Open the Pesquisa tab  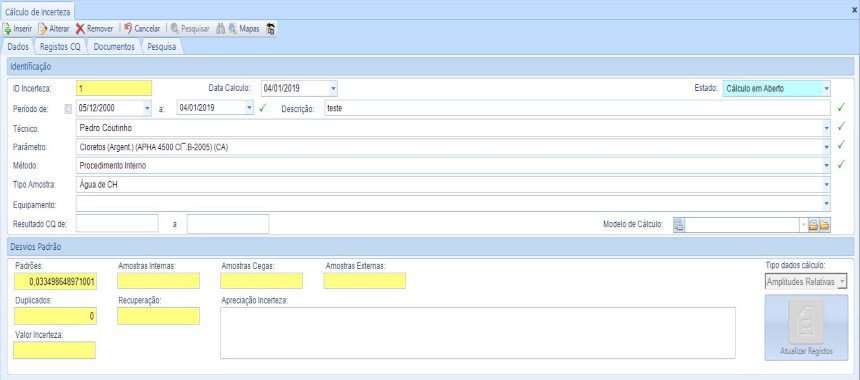162,47
